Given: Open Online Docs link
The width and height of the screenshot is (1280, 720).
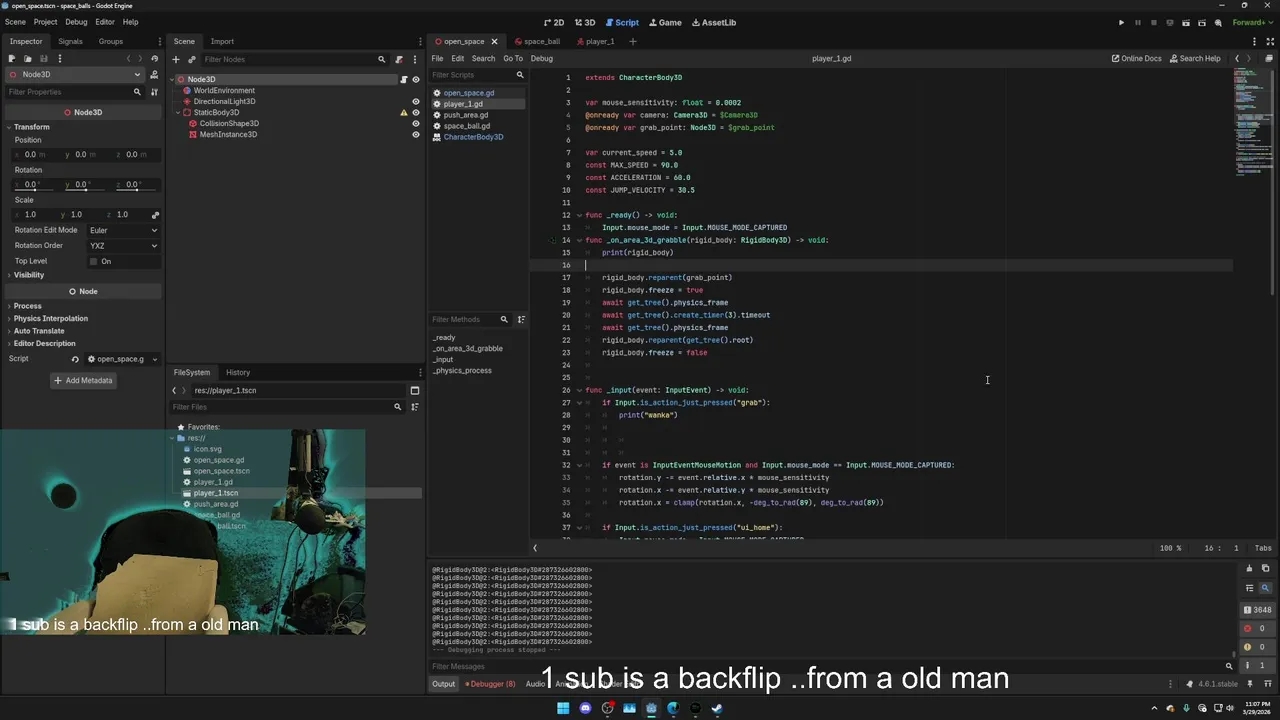Looking at the screenshot, I should [1136, 58].
